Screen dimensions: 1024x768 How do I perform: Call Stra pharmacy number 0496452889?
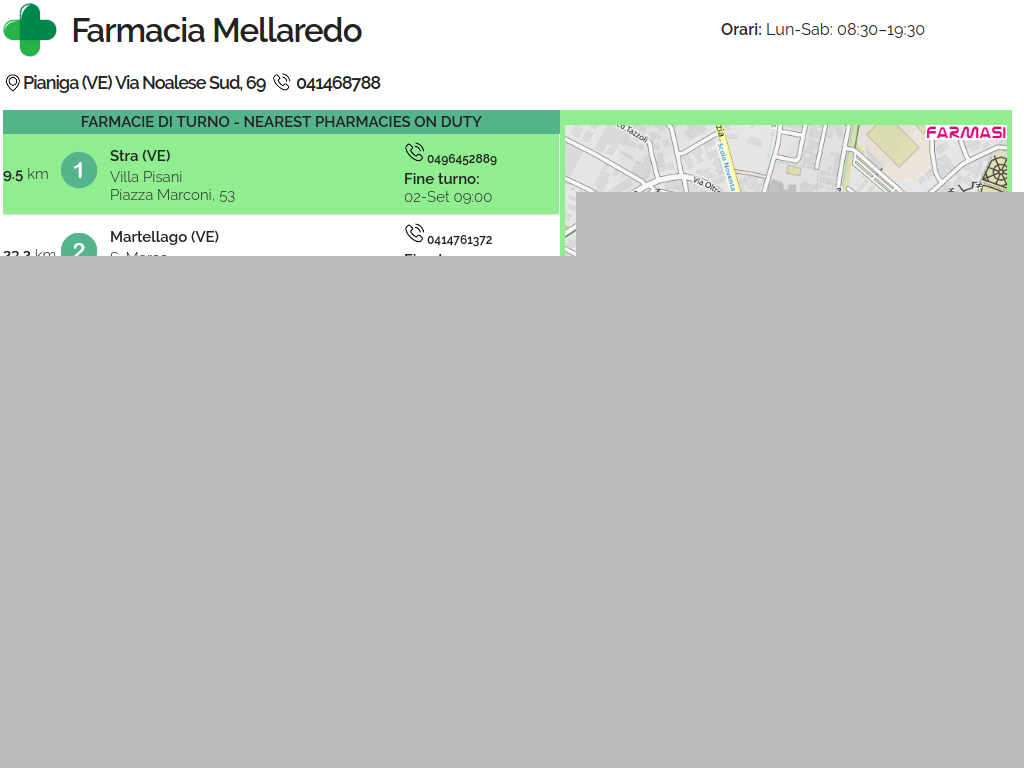tap(461, 159)
